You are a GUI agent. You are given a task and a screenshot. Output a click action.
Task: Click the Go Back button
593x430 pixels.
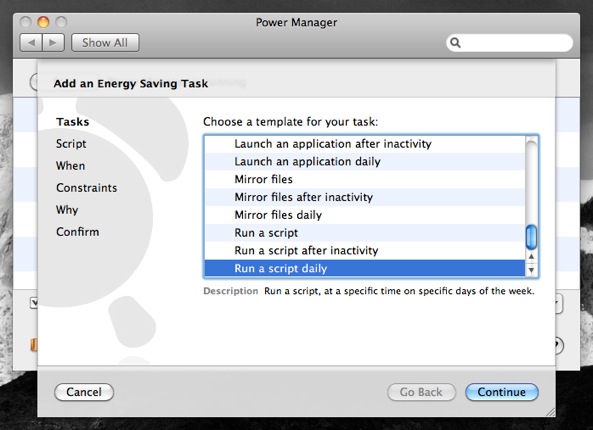tap(421, 392)
